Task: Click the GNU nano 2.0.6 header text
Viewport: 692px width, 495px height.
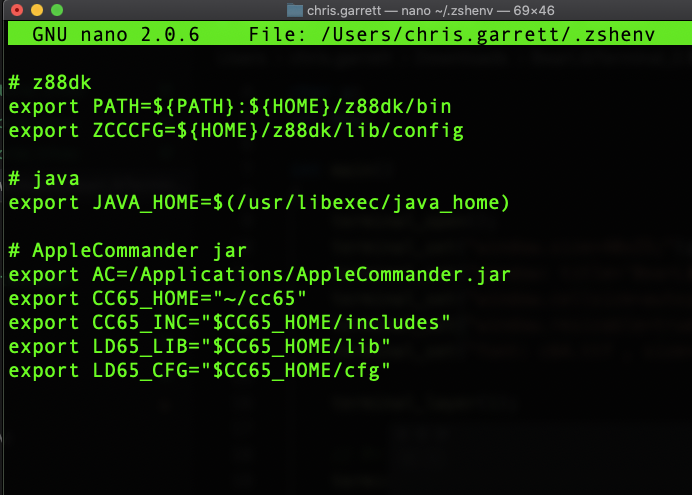Action: point(116,34)
